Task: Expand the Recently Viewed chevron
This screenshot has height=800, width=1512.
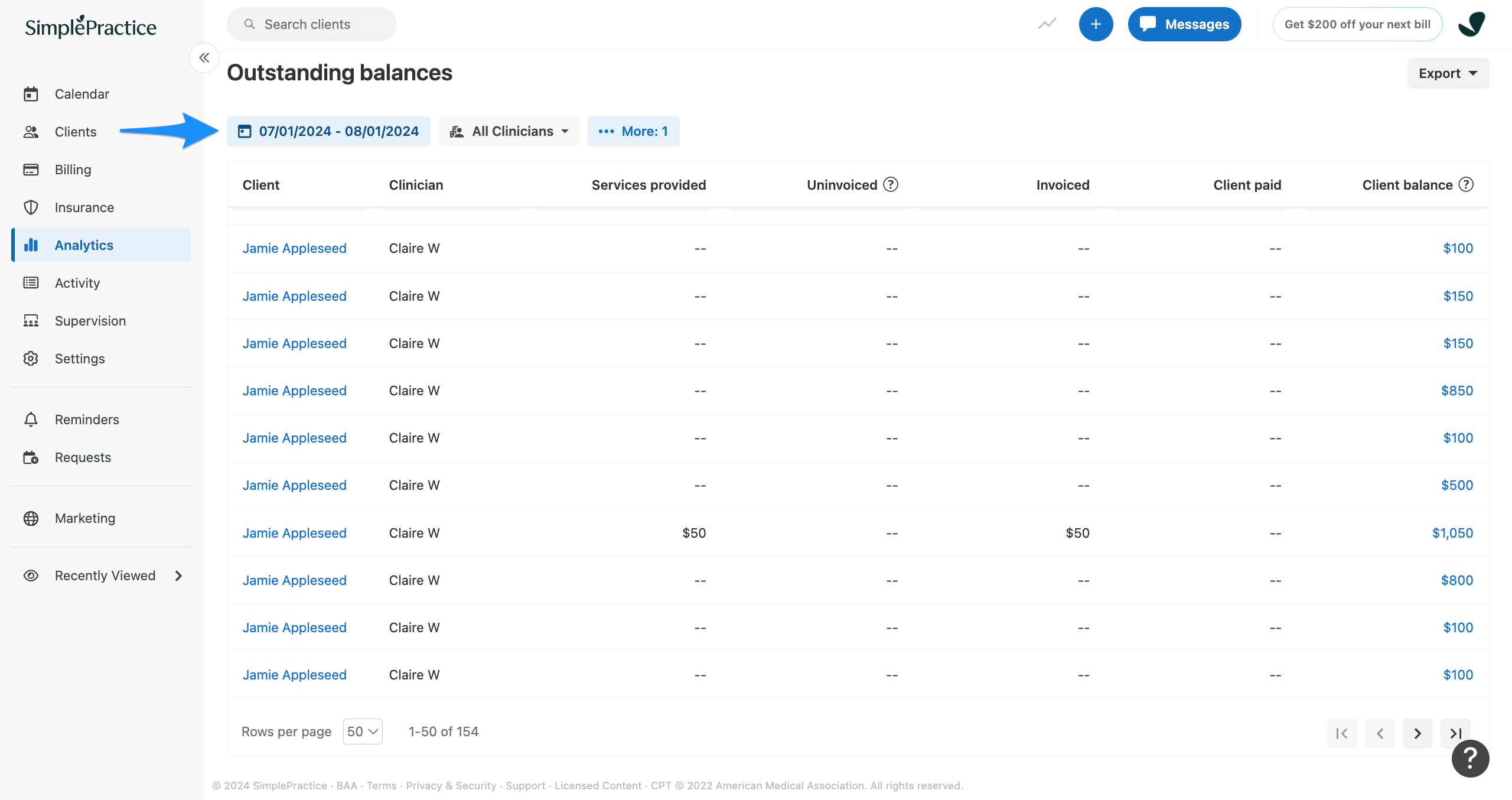Action: (x=178, y=575)
